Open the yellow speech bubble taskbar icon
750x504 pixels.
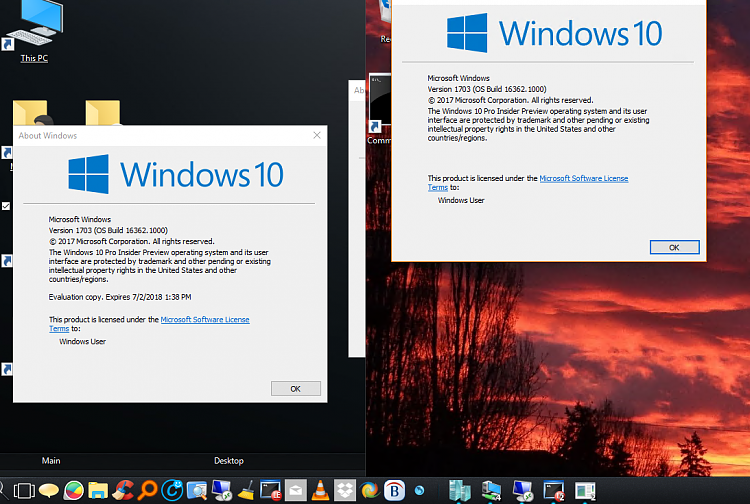49,491
